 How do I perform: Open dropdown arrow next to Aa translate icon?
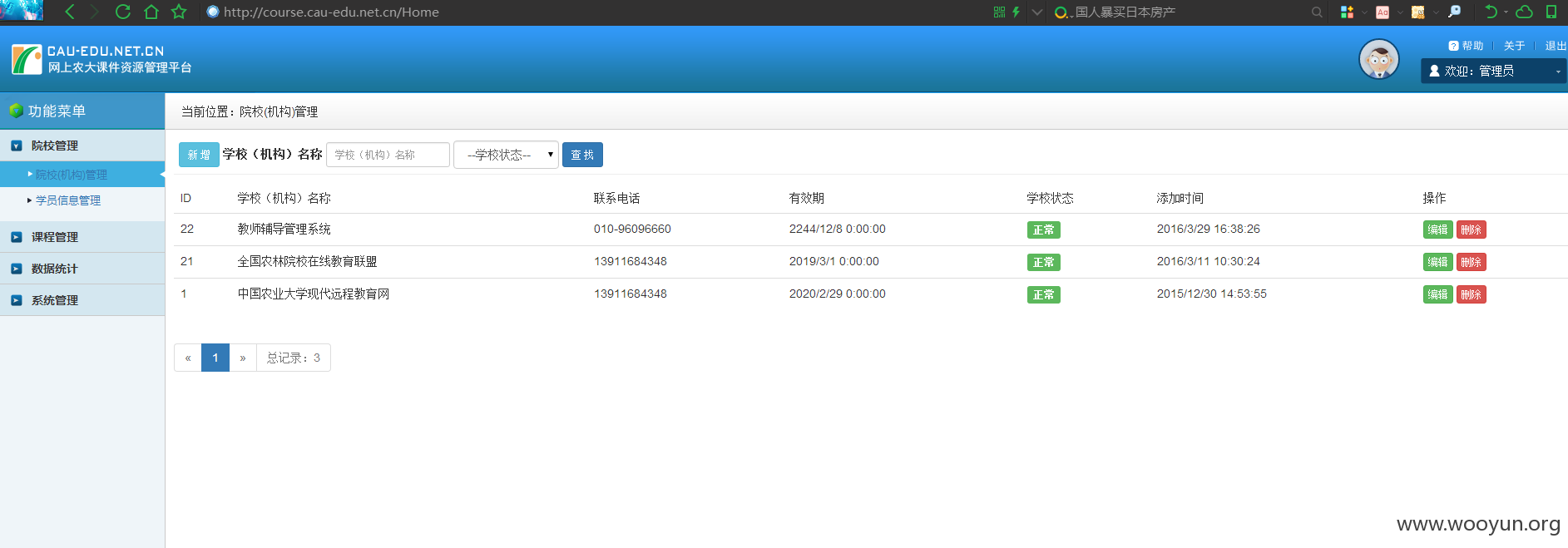(1400, 12)
